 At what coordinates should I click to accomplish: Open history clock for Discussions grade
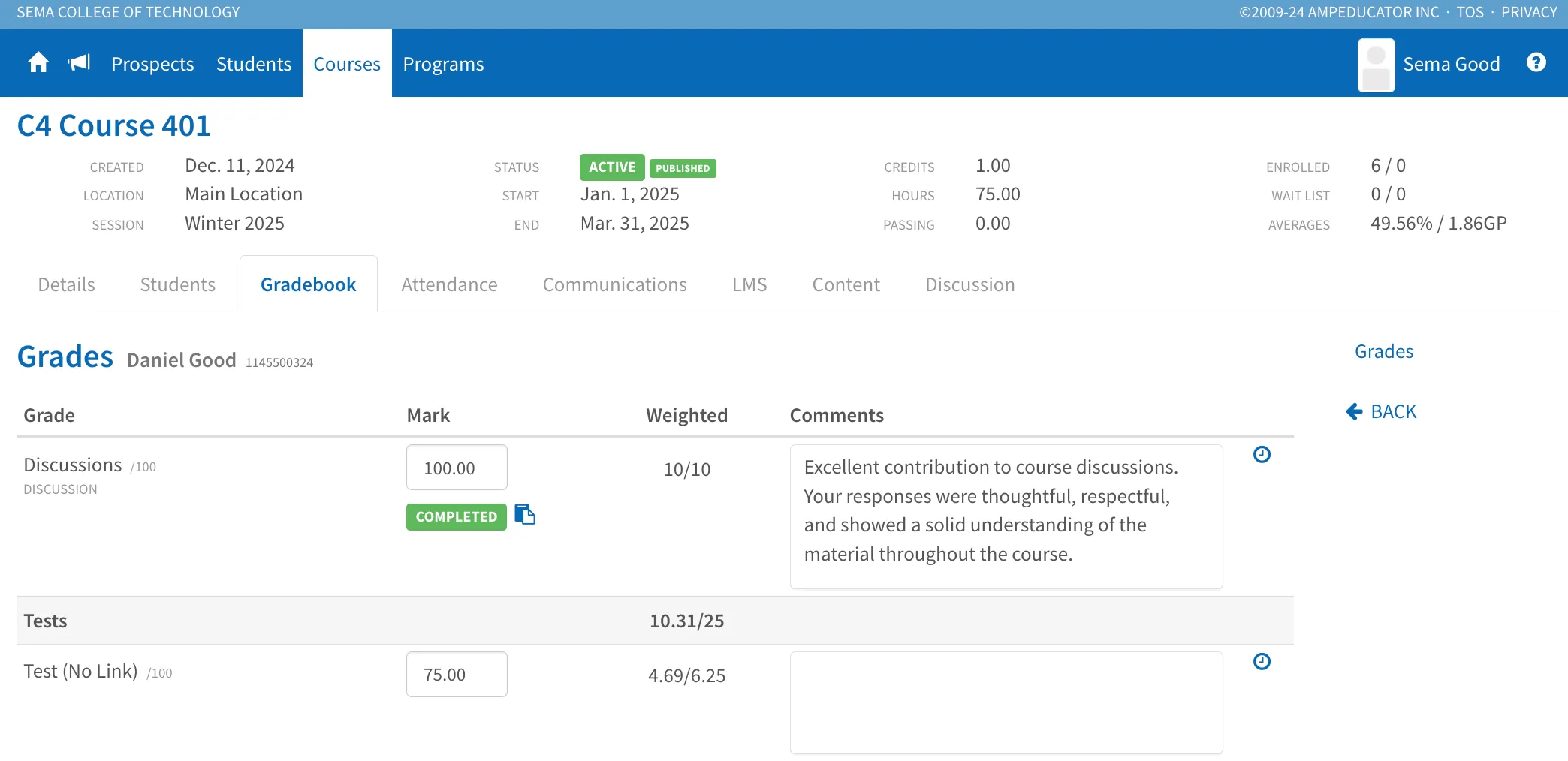point(1262,454)
